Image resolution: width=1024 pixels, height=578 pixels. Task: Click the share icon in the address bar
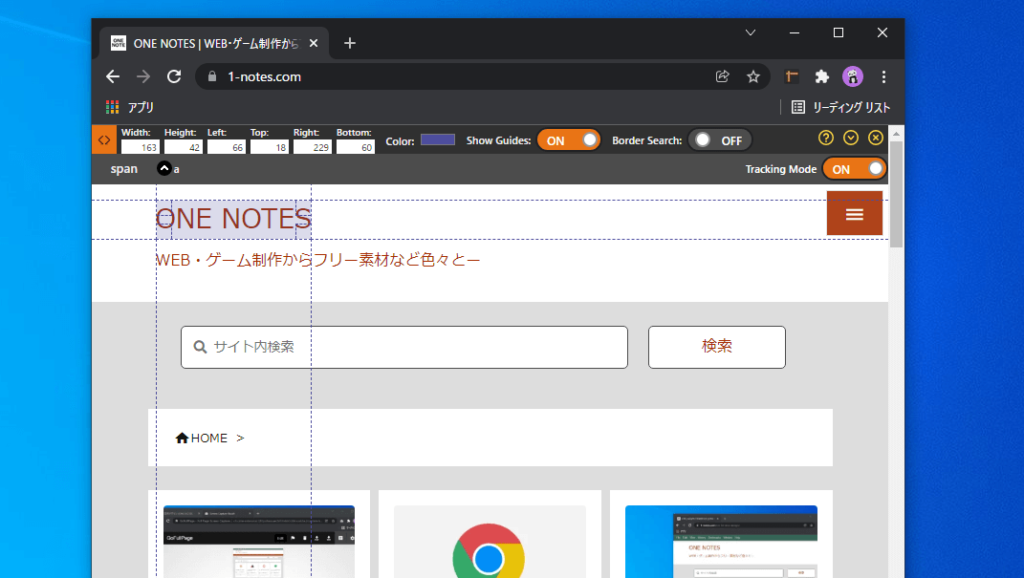722,76
